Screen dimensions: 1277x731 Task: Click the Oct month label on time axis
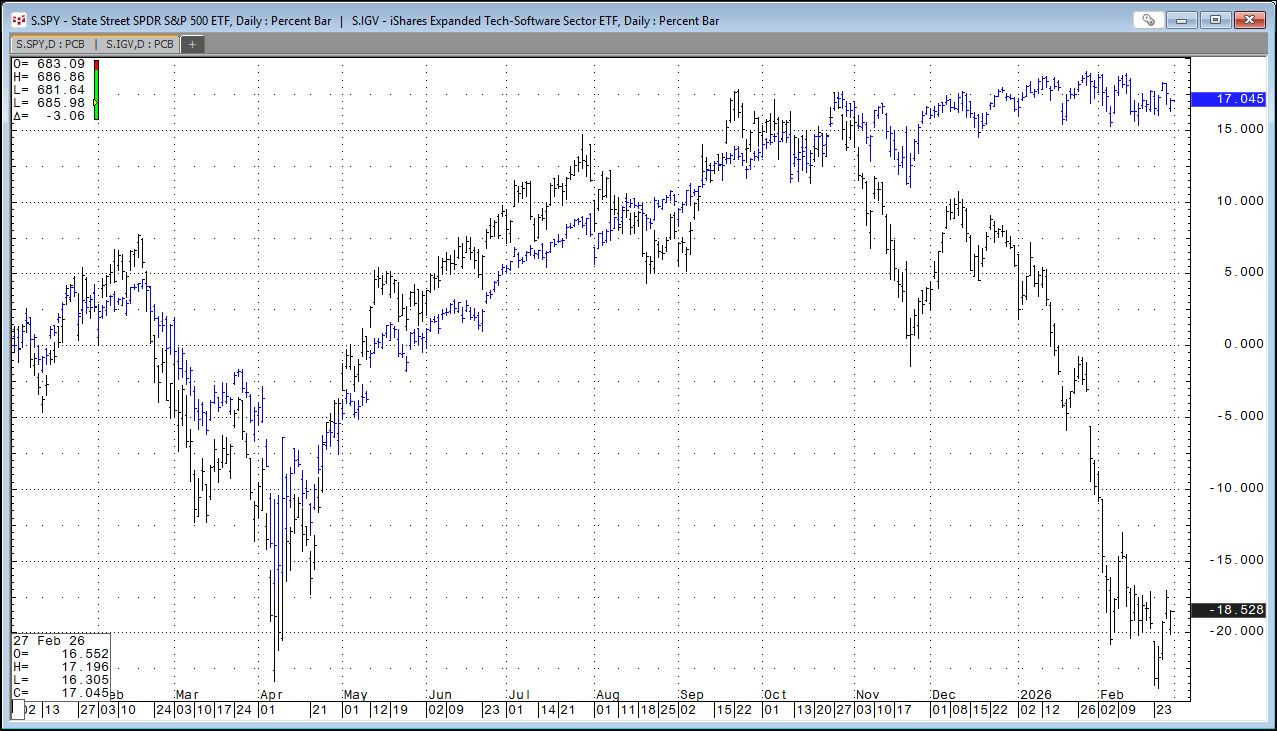775,694
